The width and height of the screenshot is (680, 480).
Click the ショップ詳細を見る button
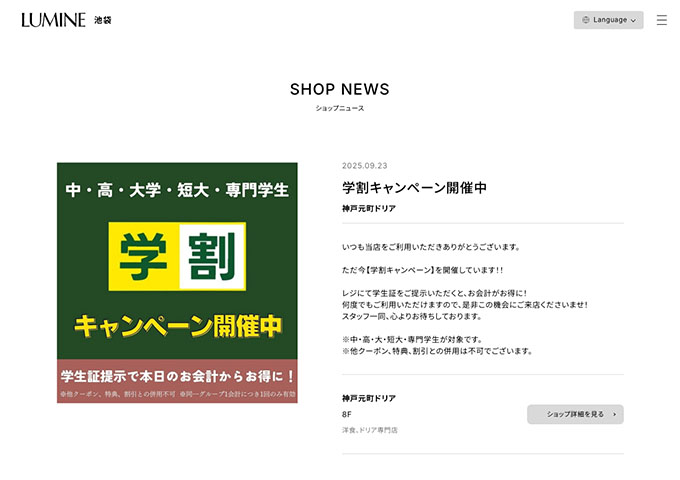point(575,414)
